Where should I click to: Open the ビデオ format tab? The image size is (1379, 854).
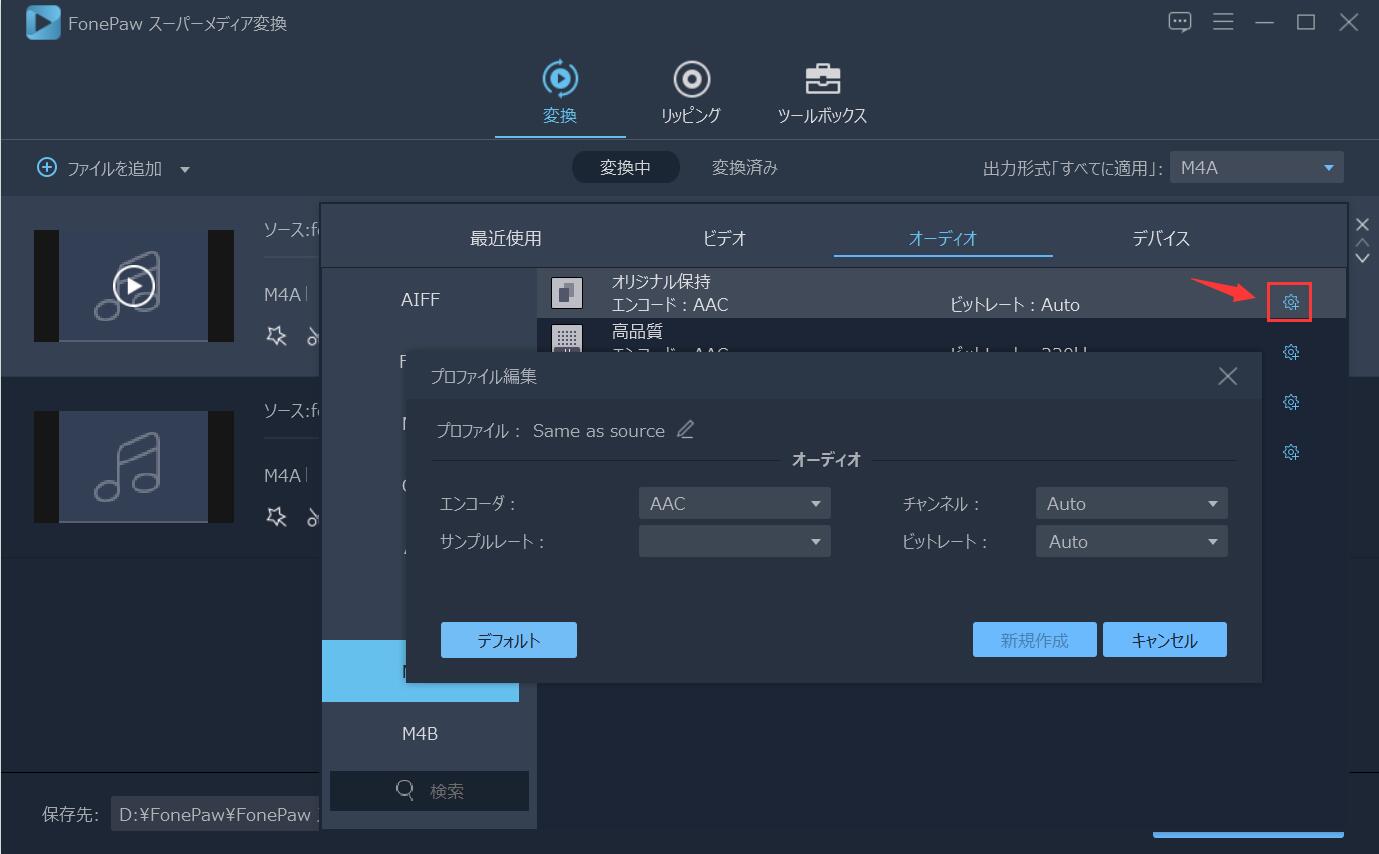pyautogui.click(x=724, y=238)
